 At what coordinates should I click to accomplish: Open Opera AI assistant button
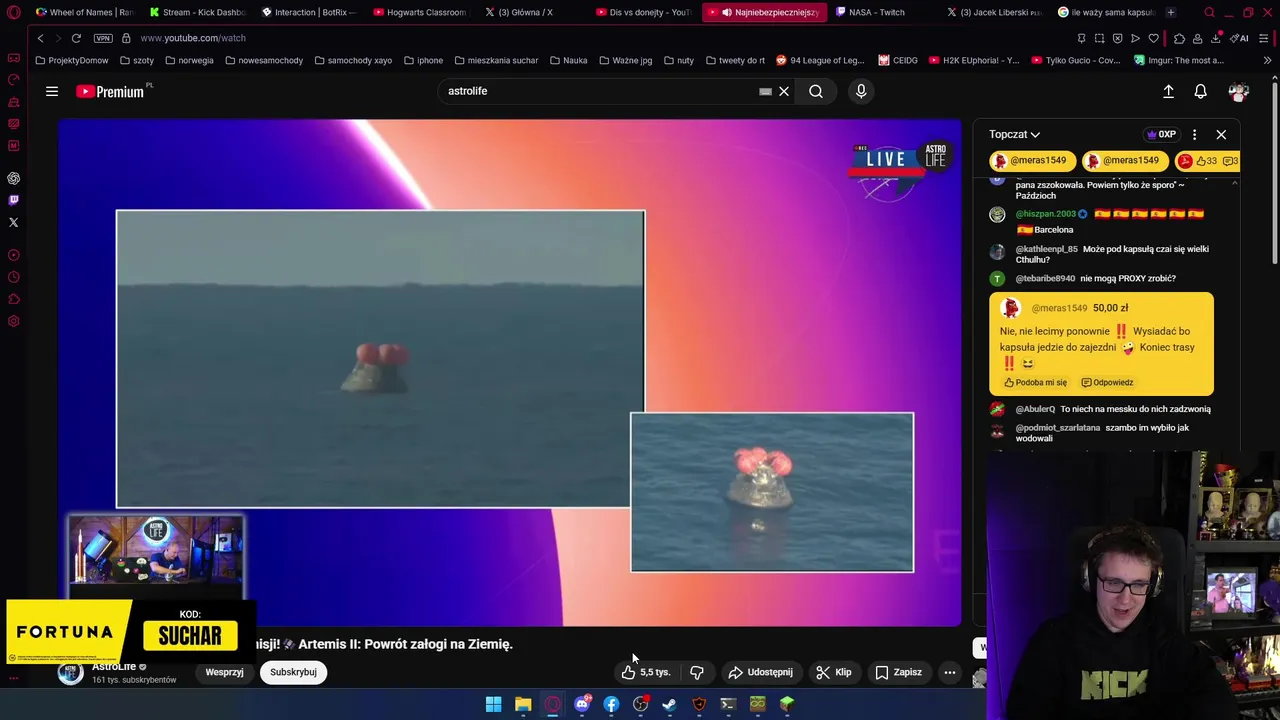click(x=1239, y=38)
